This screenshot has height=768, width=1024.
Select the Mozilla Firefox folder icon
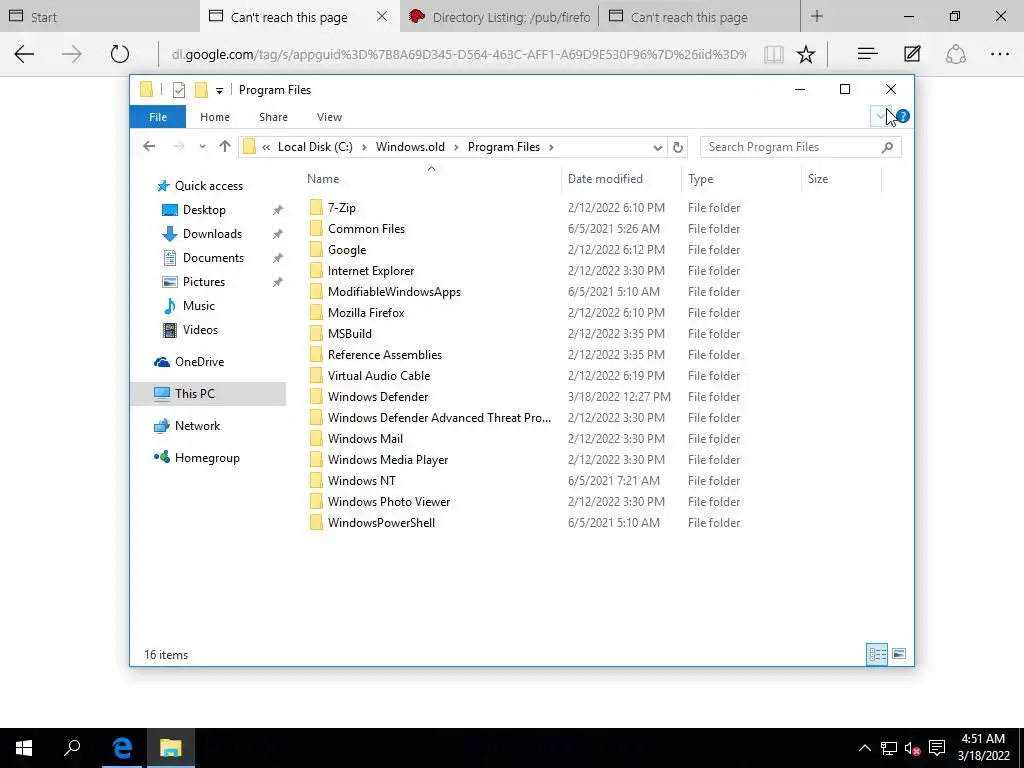pos(316,313)
